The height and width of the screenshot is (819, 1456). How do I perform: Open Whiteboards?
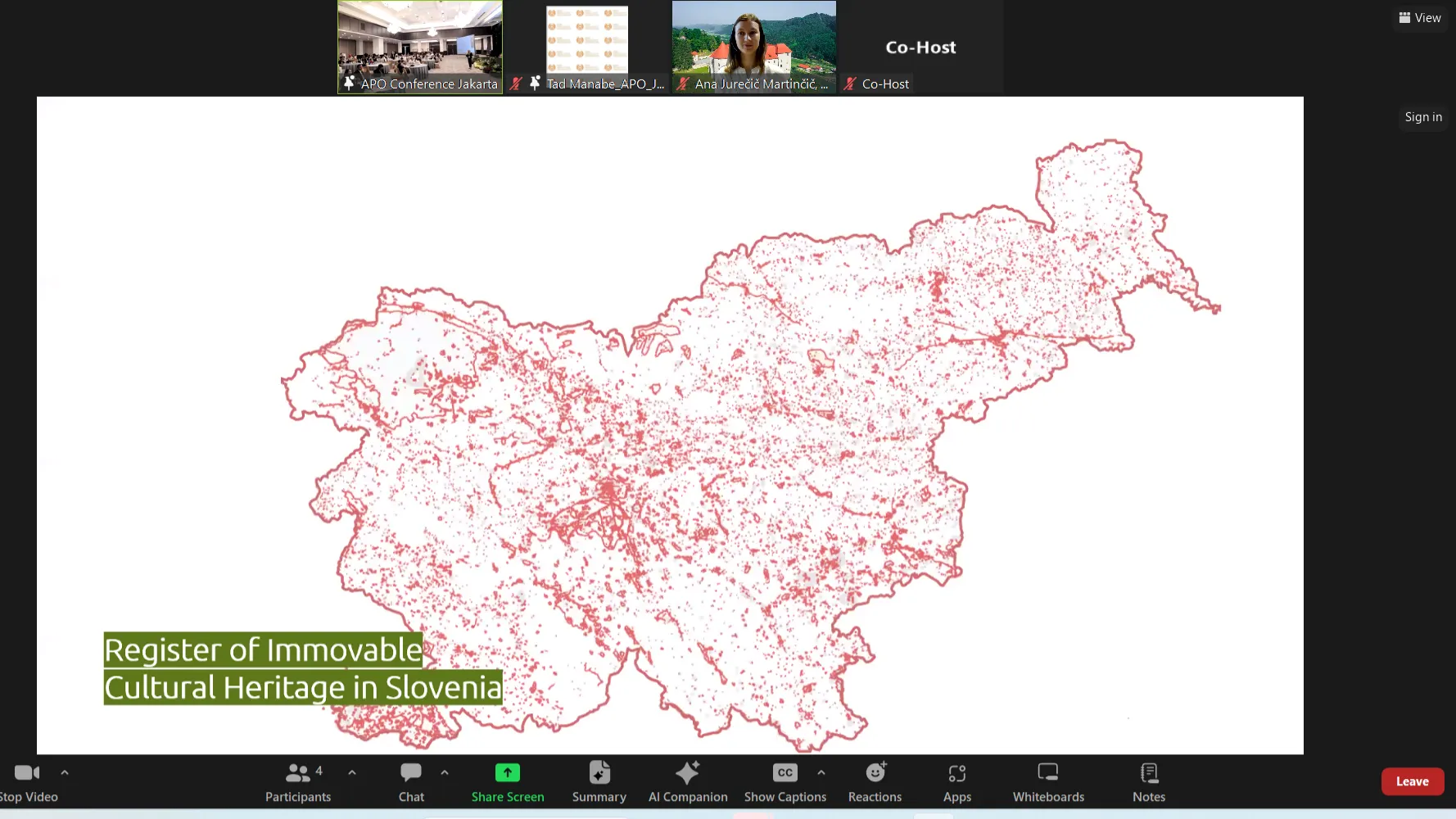click(1048, 781)
